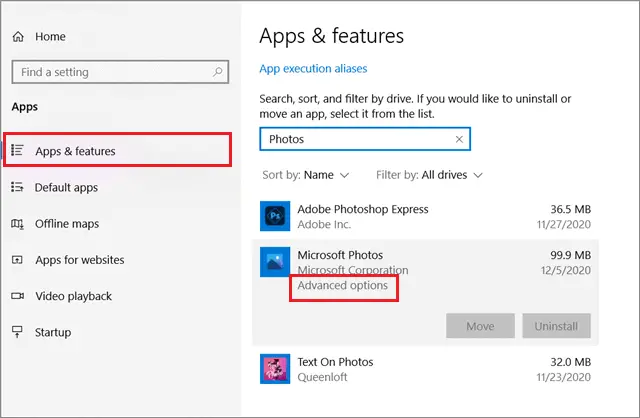Open Advanced options for Microsoft Photos
Image resolution: width=640 pixels, height=418 pixels.
[x=342, y=285]
